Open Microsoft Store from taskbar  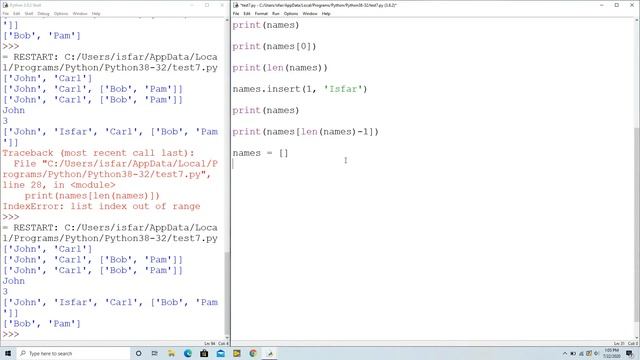coord(204,353)
